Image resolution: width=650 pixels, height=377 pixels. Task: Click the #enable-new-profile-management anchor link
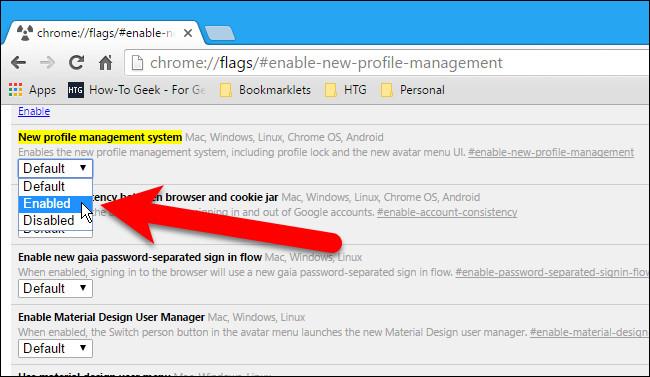(x=551, y=153)
